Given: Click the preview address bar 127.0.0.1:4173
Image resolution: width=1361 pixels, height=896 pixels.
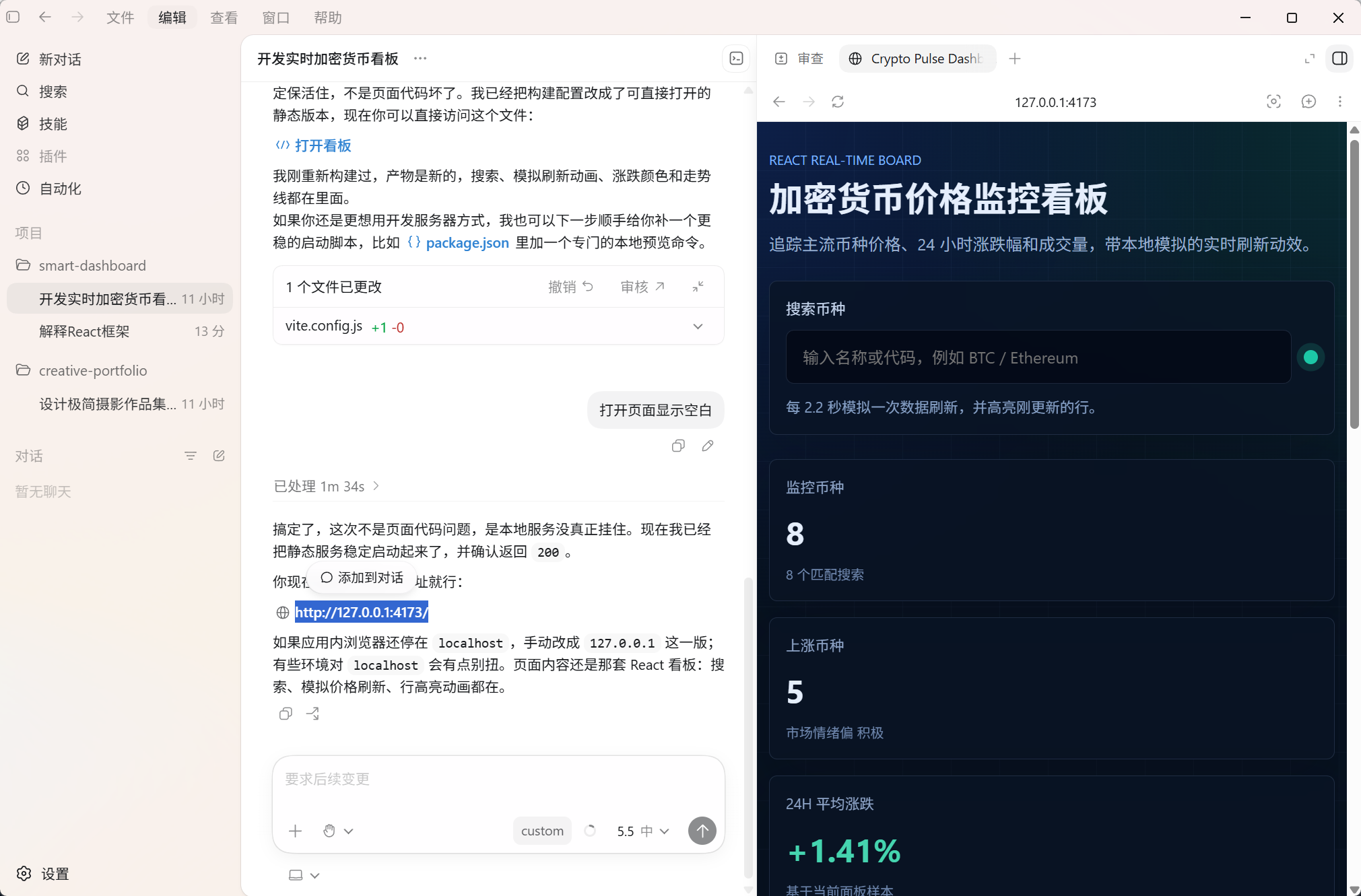Looking at the screenshot, I should [1055, 102].
